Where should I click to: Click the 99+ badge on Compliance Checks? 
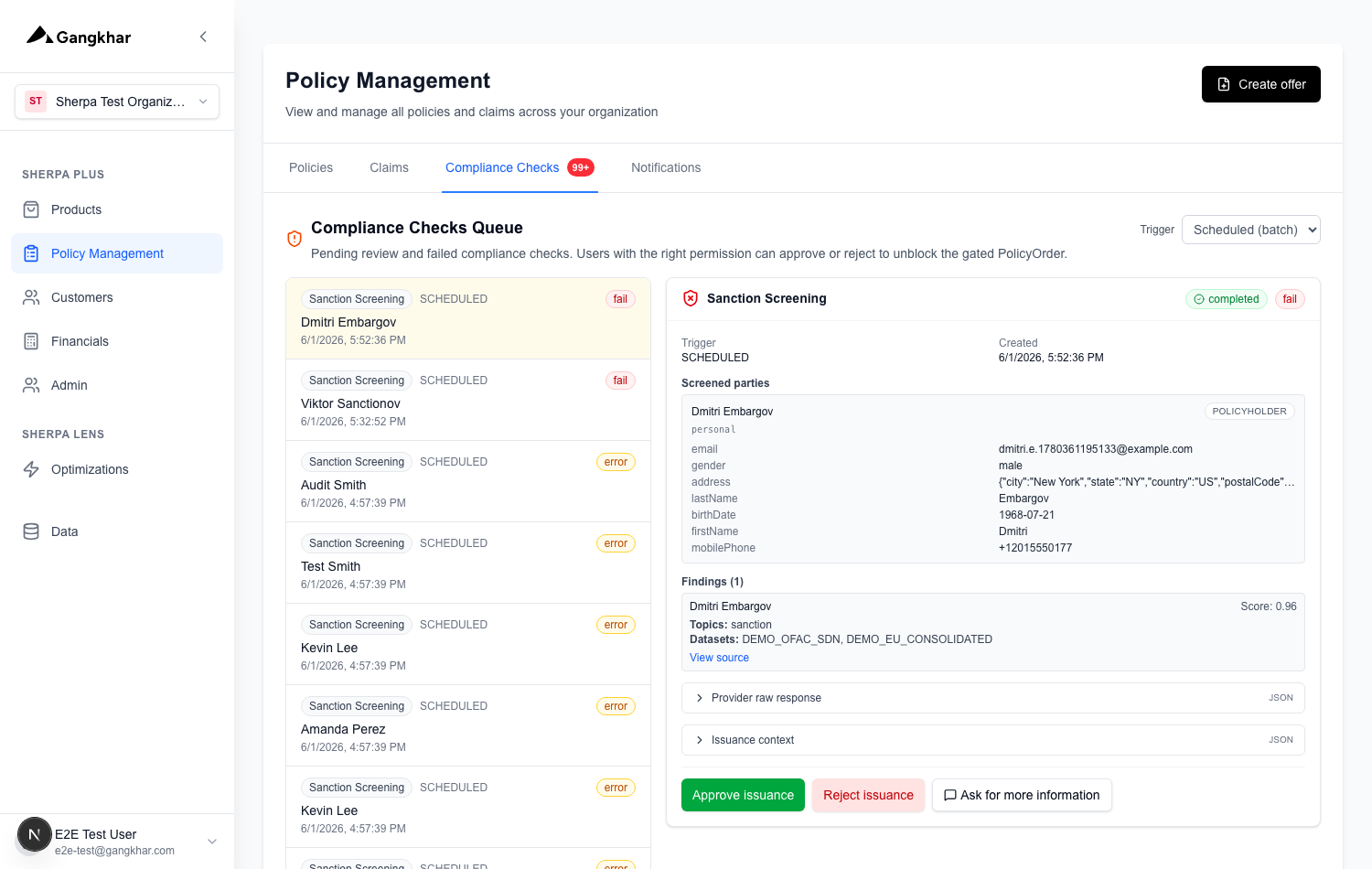coord(581,167)
